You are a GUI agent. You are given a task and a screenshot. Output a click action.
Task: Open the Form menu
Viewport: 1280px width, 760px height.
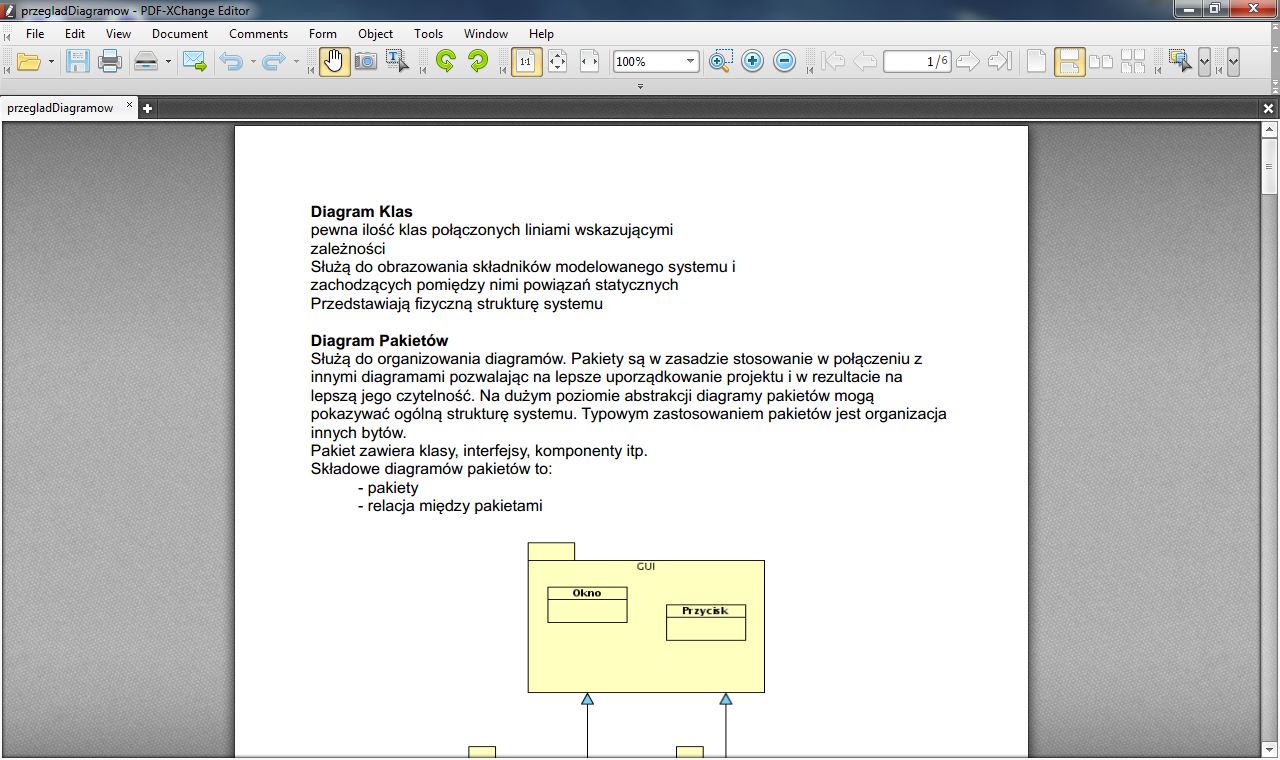click(323, 34)
